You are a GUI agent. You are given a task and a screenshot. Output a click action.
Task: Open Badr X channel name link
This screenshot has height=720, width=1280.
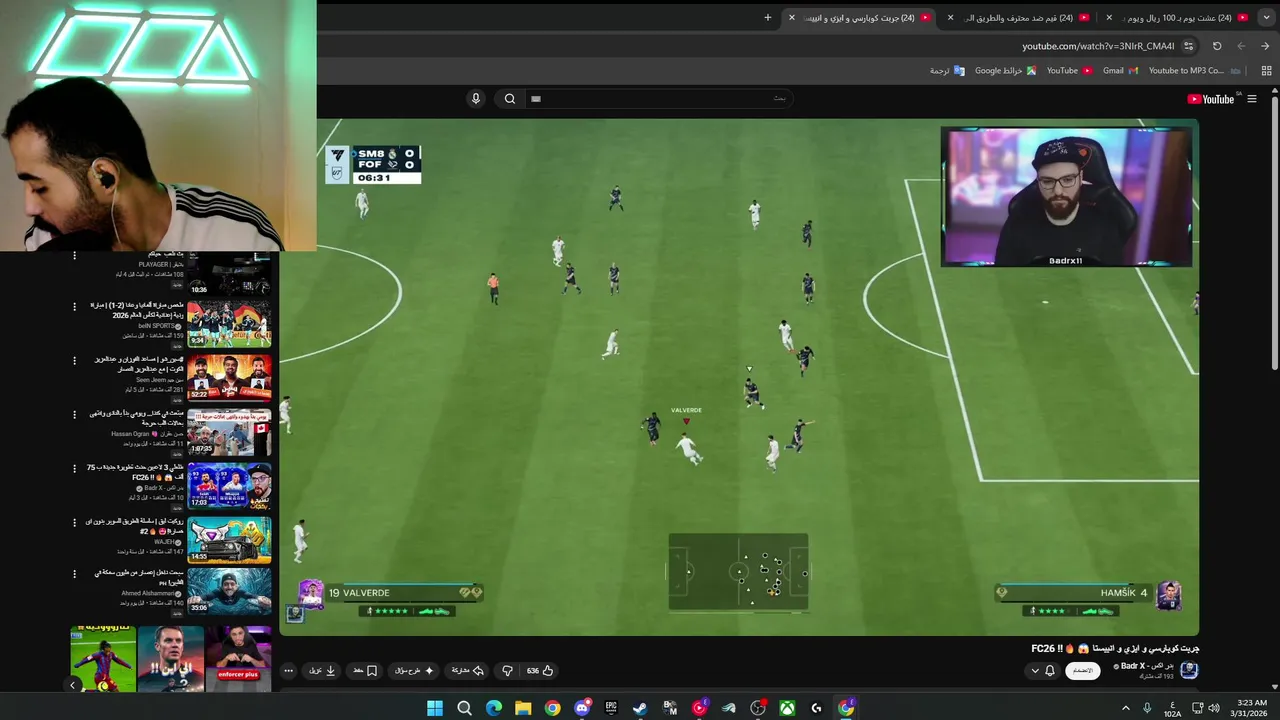(1146, 666)
